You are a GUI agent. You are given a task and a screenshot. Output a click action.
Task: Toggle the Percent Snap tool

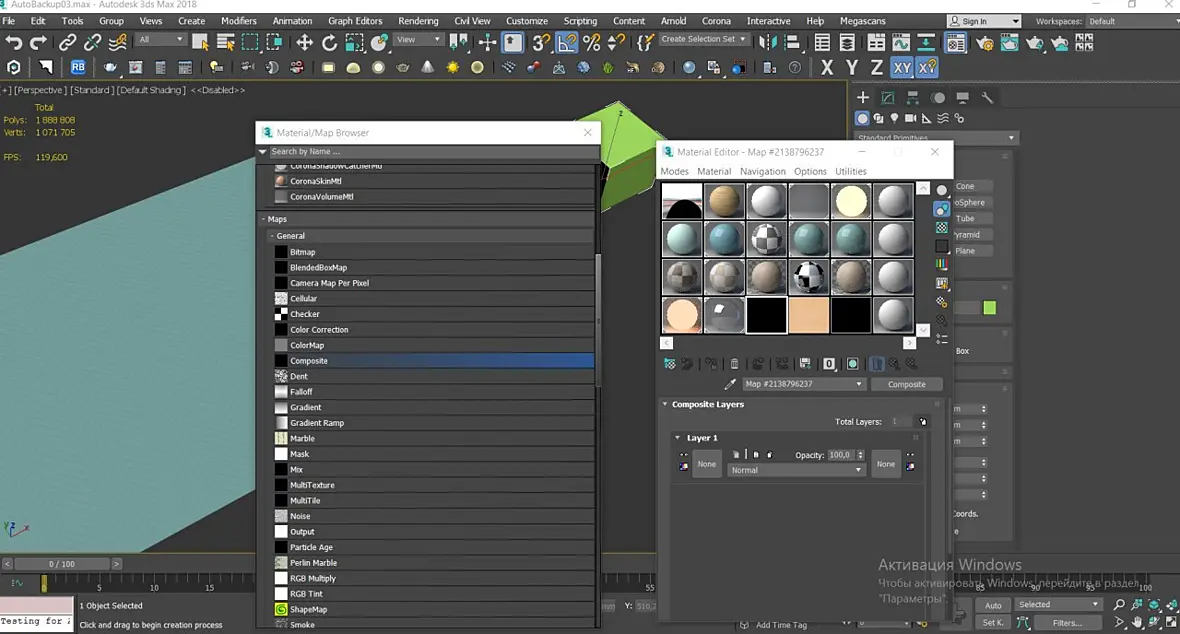coord(592,43)
